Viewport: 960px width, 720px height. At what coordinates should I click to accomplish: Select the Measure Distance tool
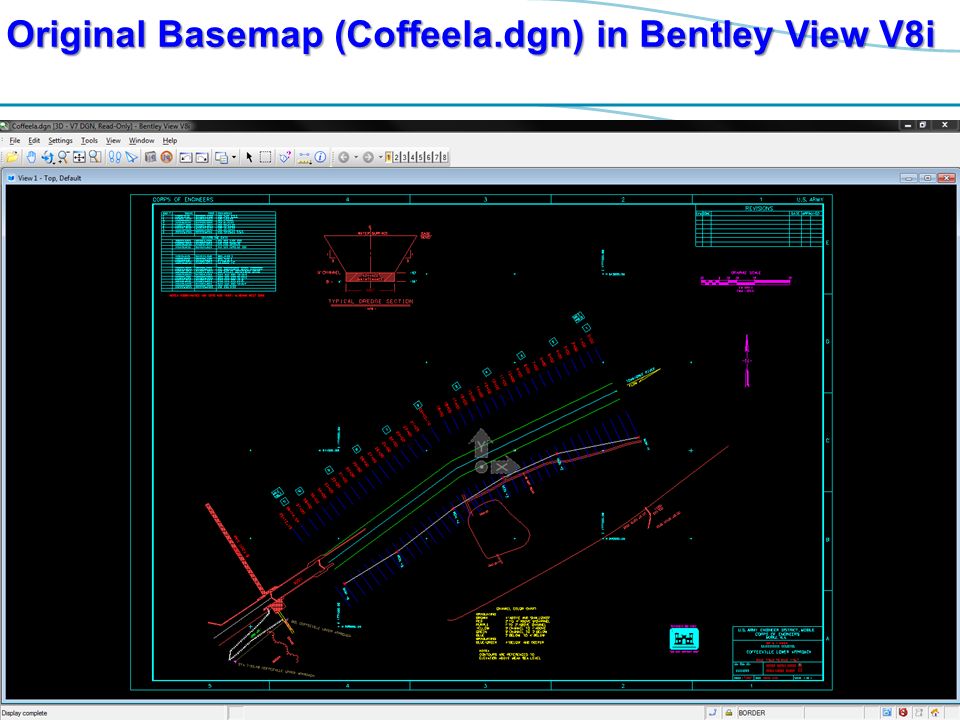pyautogui.click(x=304, y=157)
